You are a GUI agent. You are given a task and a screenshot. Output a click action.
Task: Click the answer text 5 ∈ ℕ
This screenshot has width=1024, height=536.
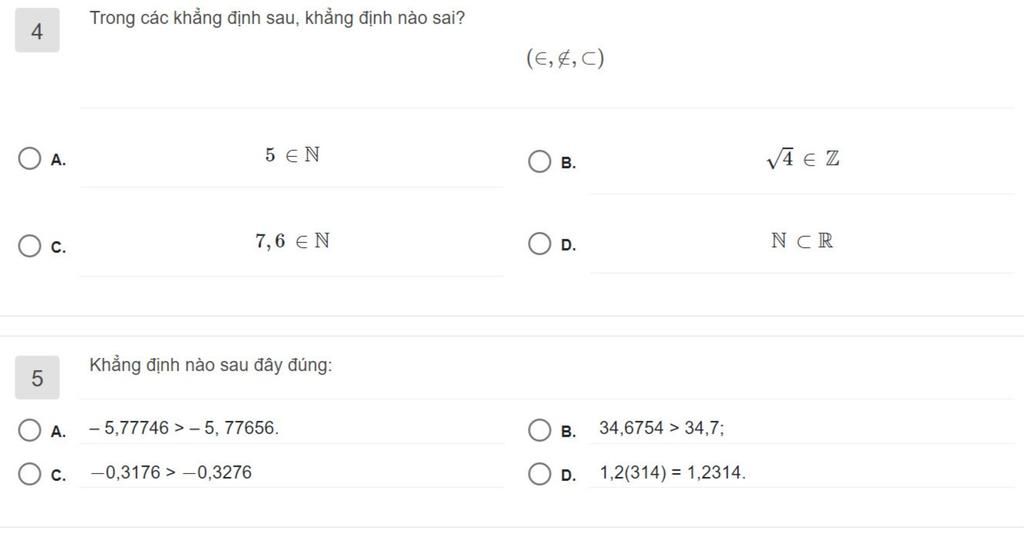tap(292, 155)
